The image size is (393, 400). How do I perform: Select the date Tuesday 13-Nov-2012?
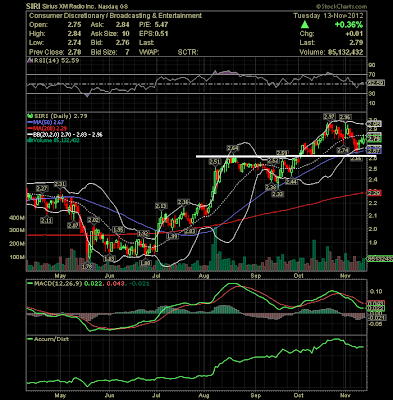pyautogui.click(x=328, y=16)
